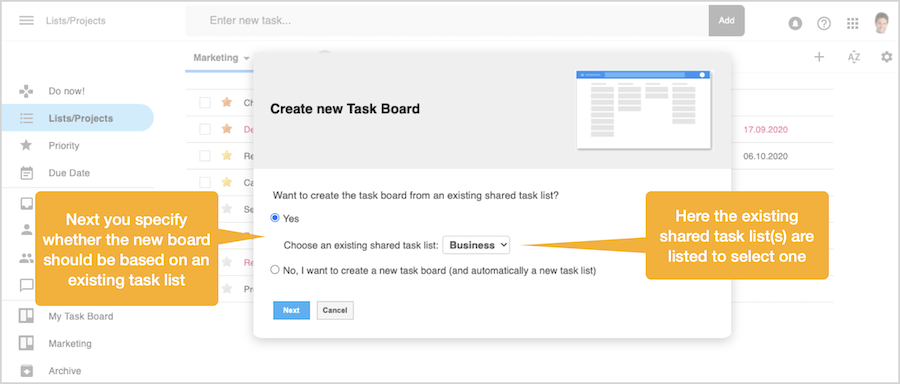This screenshot has height=384, width=900.
Task: Click the Do now! gamepad icon
Action: (x=26, y=91)
